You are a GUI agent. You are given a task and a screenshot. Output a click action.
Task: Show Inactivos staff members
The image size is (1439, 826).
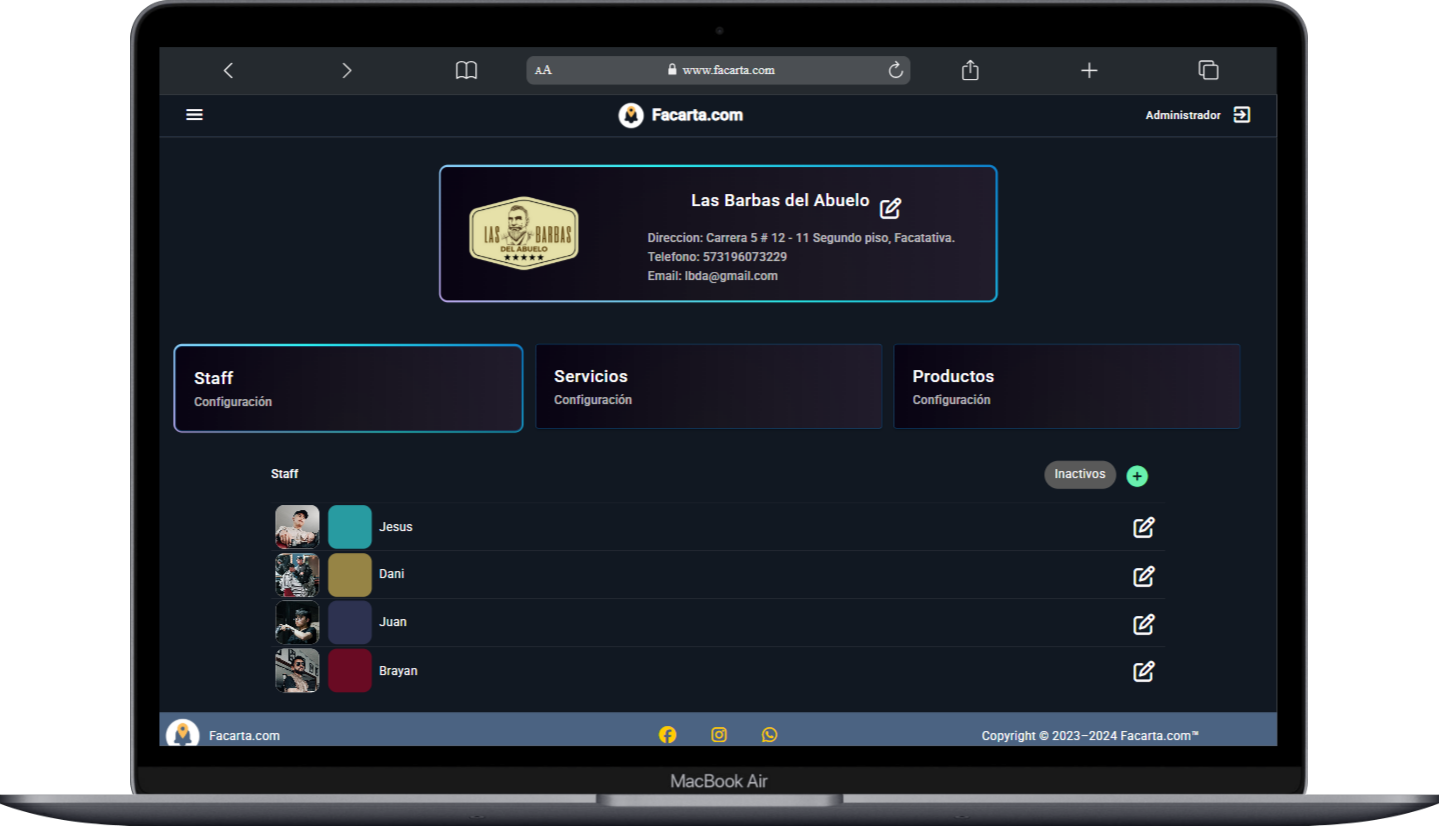(x=1080, y=474)
